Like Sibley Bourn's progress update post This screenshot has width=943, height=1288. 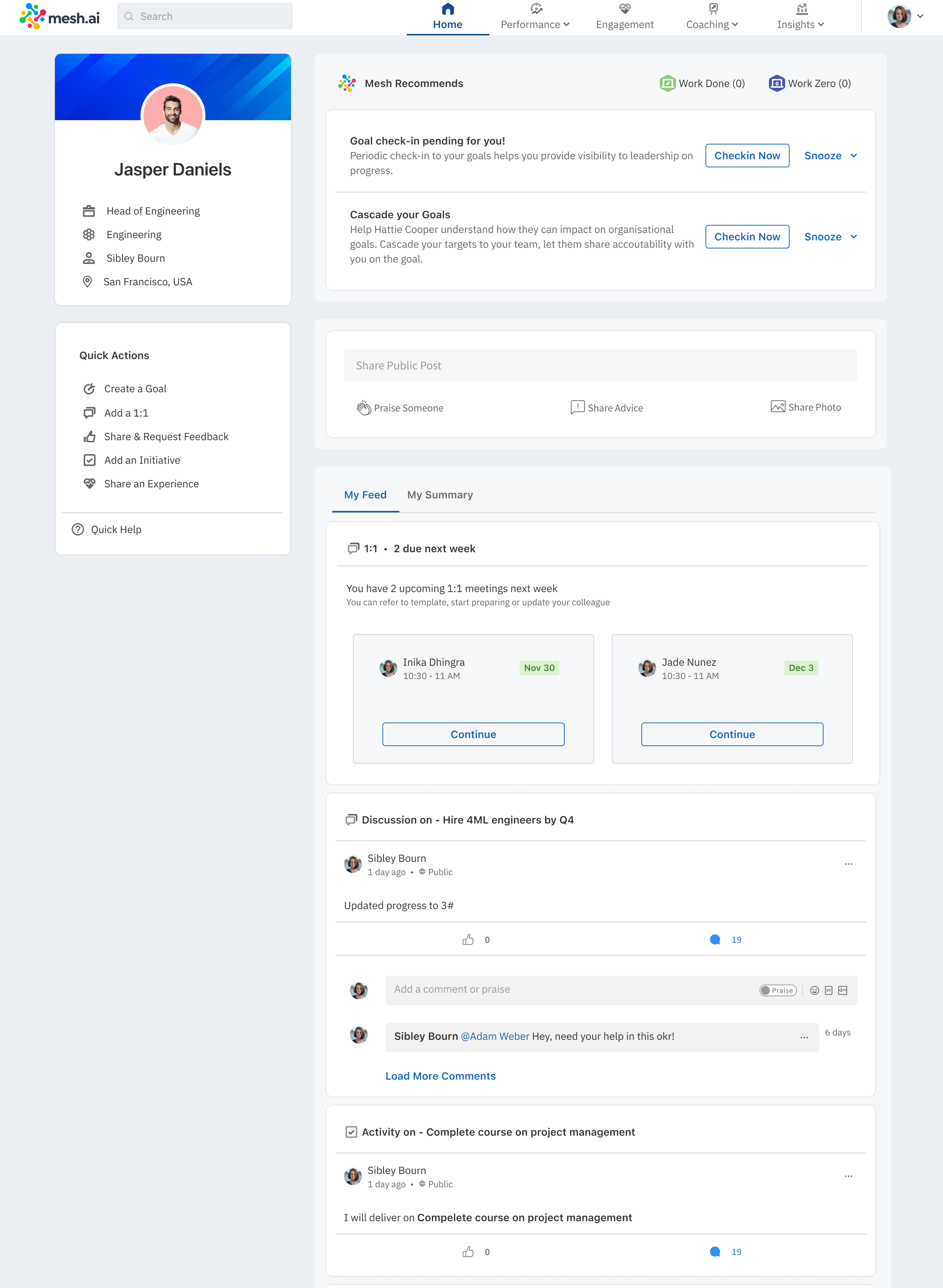(x=469, y=939)
